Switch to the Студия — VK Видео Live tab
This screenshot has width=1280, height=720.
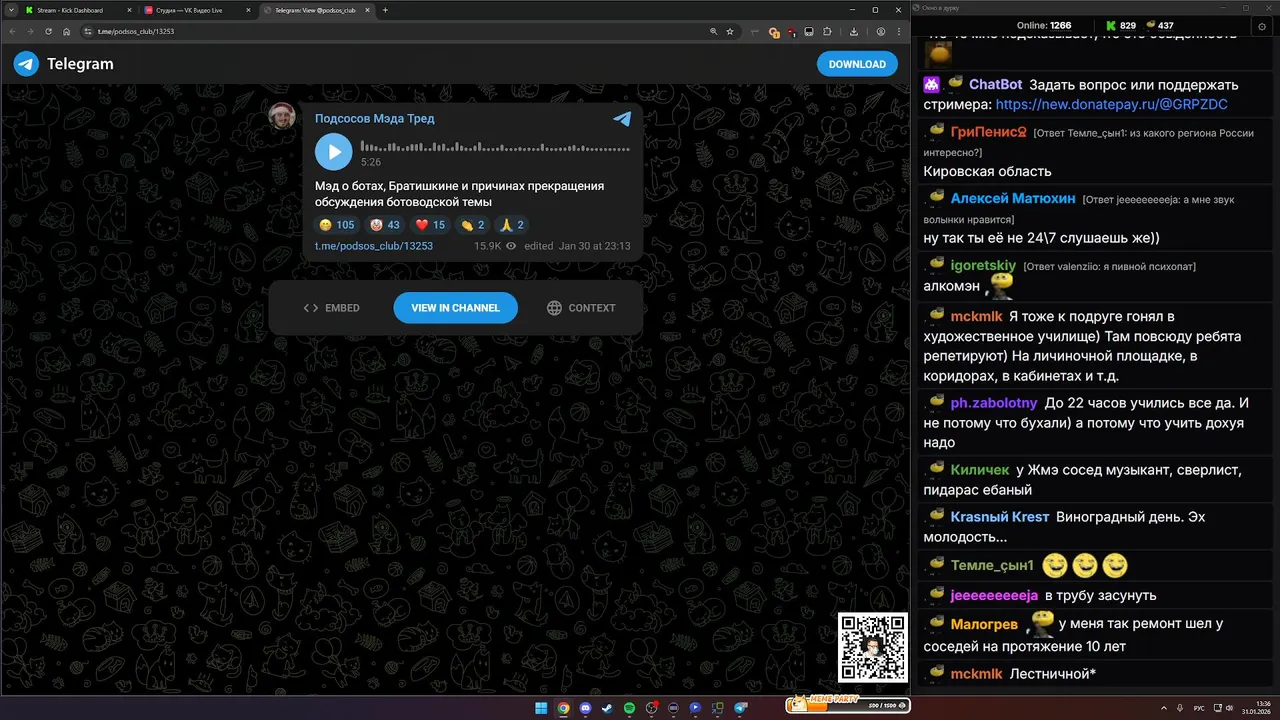(196, 10)
